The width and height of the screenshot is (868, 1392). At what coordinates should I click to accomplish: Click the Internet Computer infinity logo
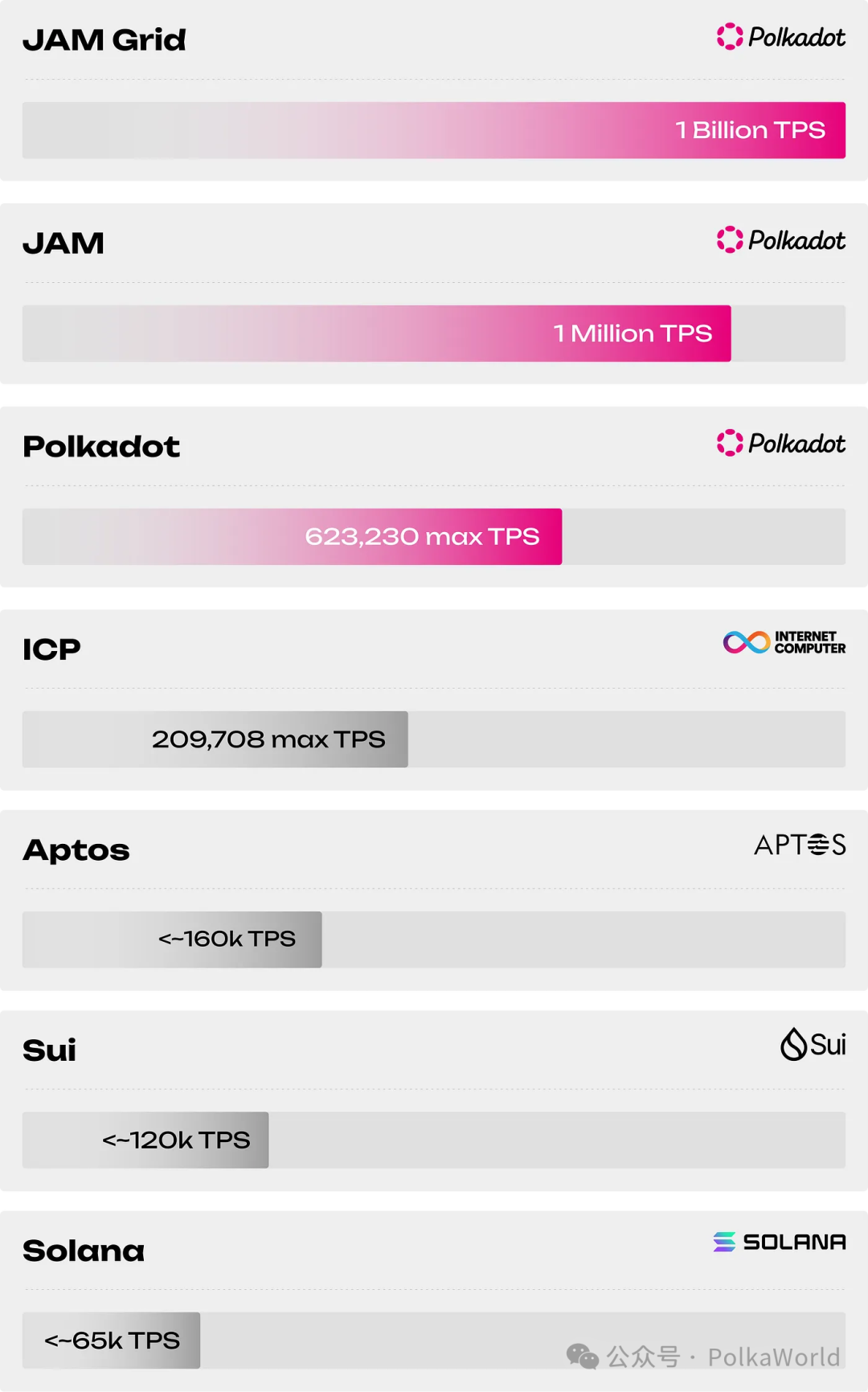click(x=747, y=642)
